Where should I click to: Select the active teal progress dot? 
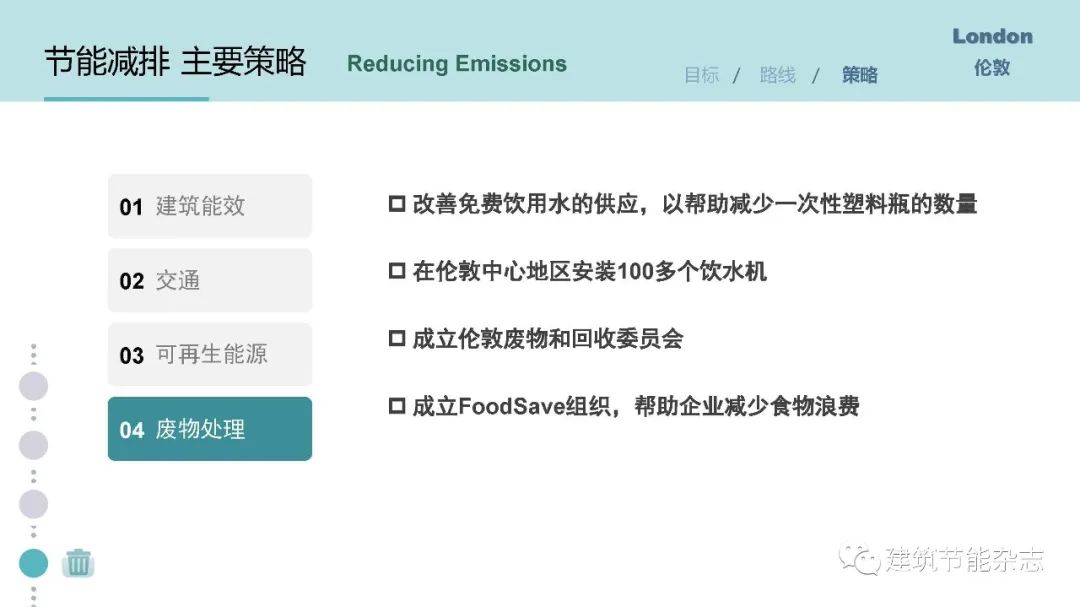[33, 563]
